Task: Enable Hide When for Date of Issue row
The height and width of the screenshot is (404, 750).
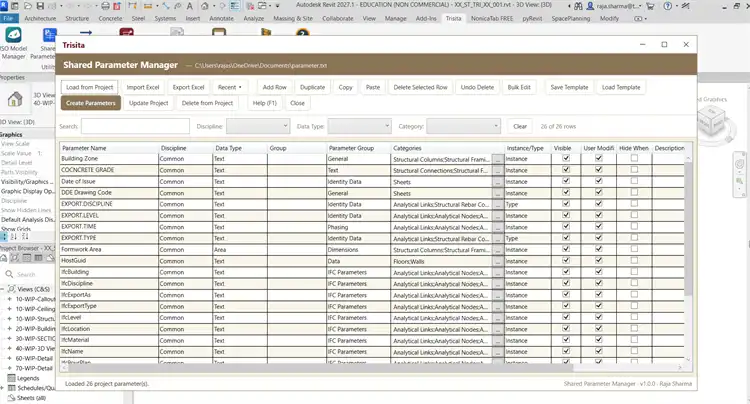Action: point(634,181)
